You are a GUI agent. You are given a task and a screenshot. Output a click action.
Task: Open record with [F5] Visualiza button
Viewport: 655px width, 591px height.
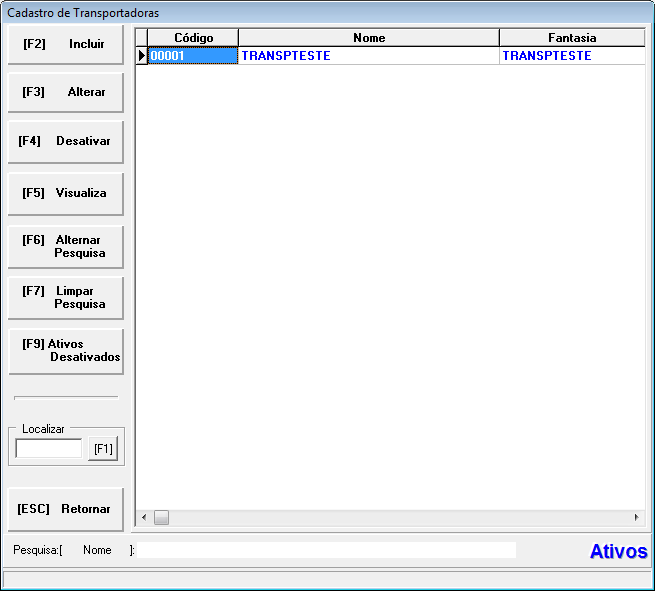pyautogui.click(x=65, y=193)
